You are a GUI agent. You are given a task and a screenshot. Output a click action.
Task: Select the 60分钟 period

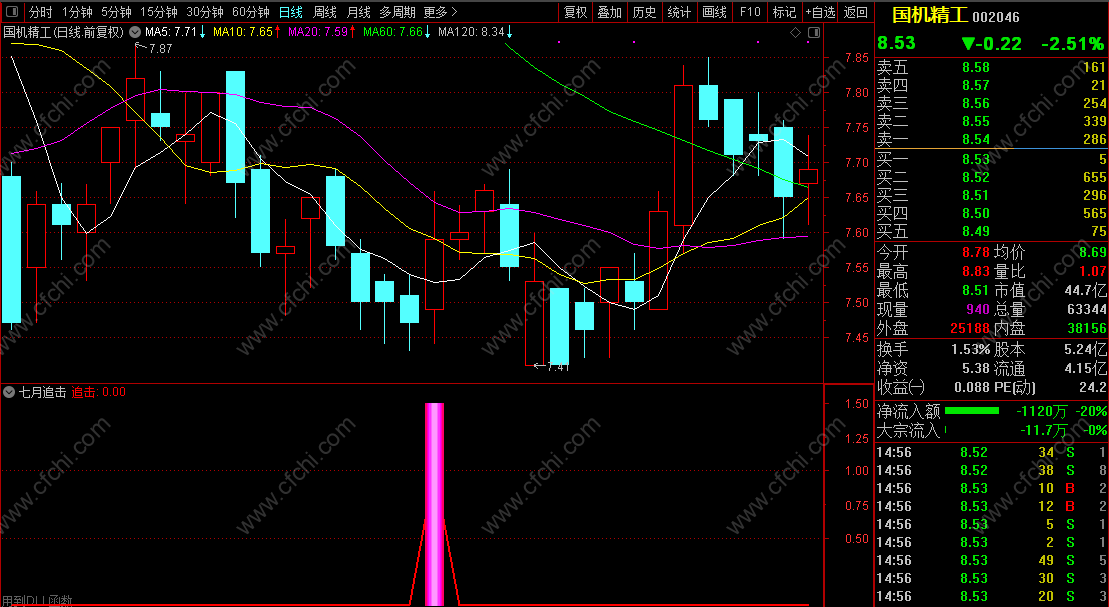tap(251, 12)
